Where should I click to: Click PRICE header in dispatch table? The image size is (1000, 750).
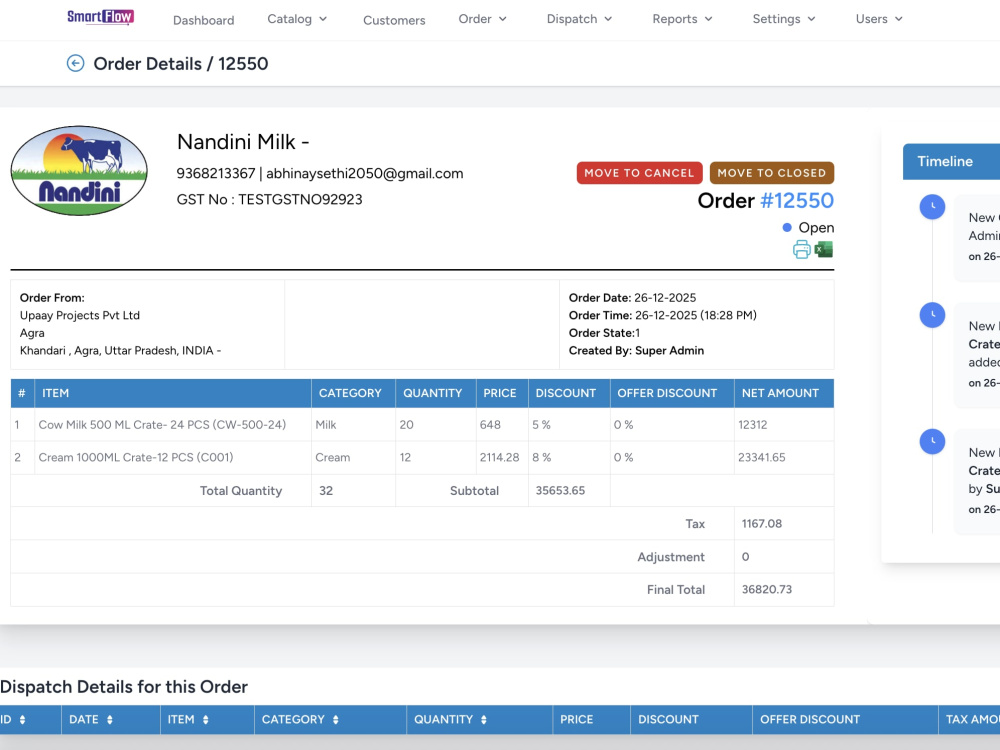click(591, 719)
